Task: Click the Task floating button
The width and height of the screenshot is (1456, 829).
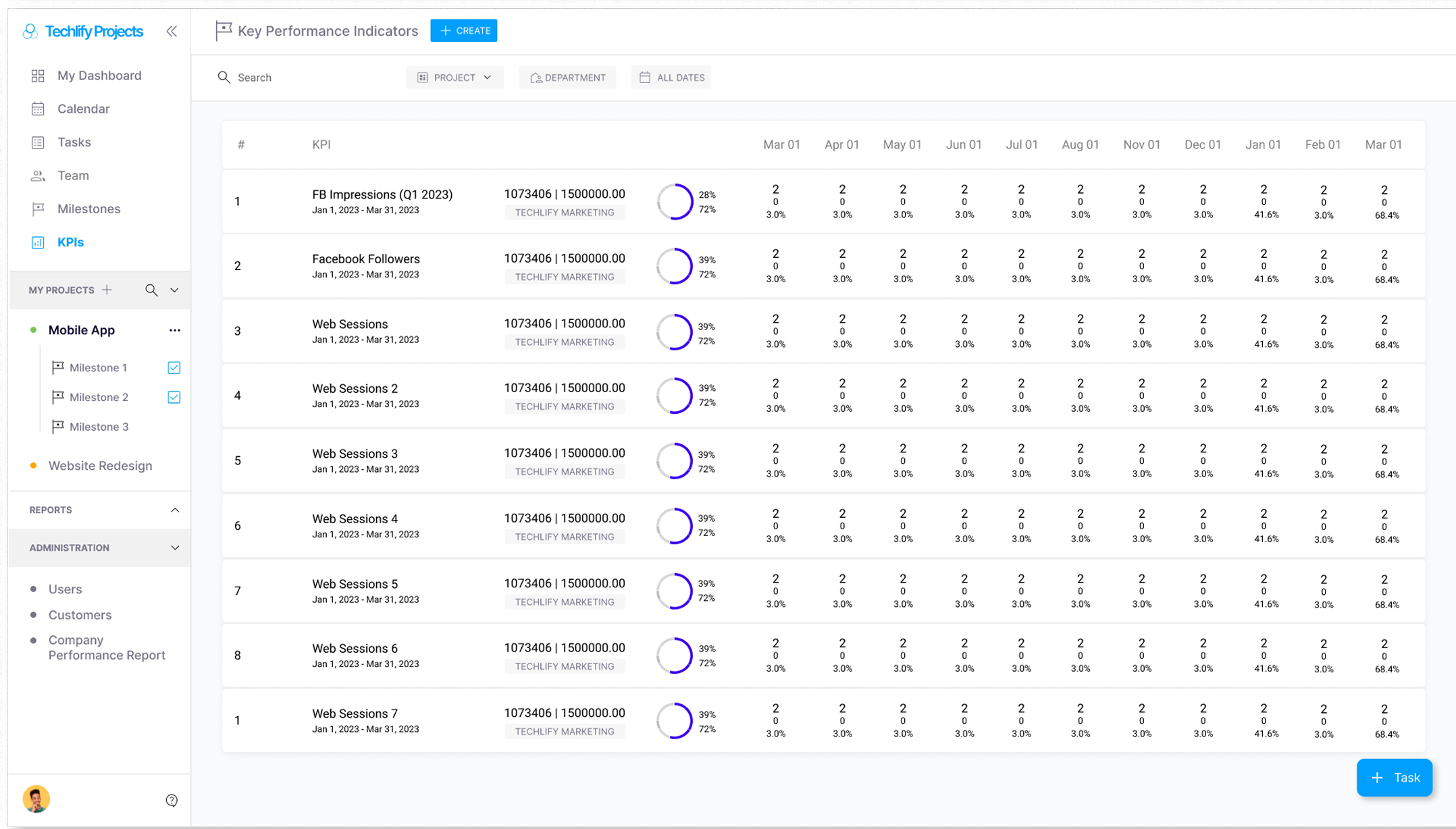Action: [x=1395, y=778]
